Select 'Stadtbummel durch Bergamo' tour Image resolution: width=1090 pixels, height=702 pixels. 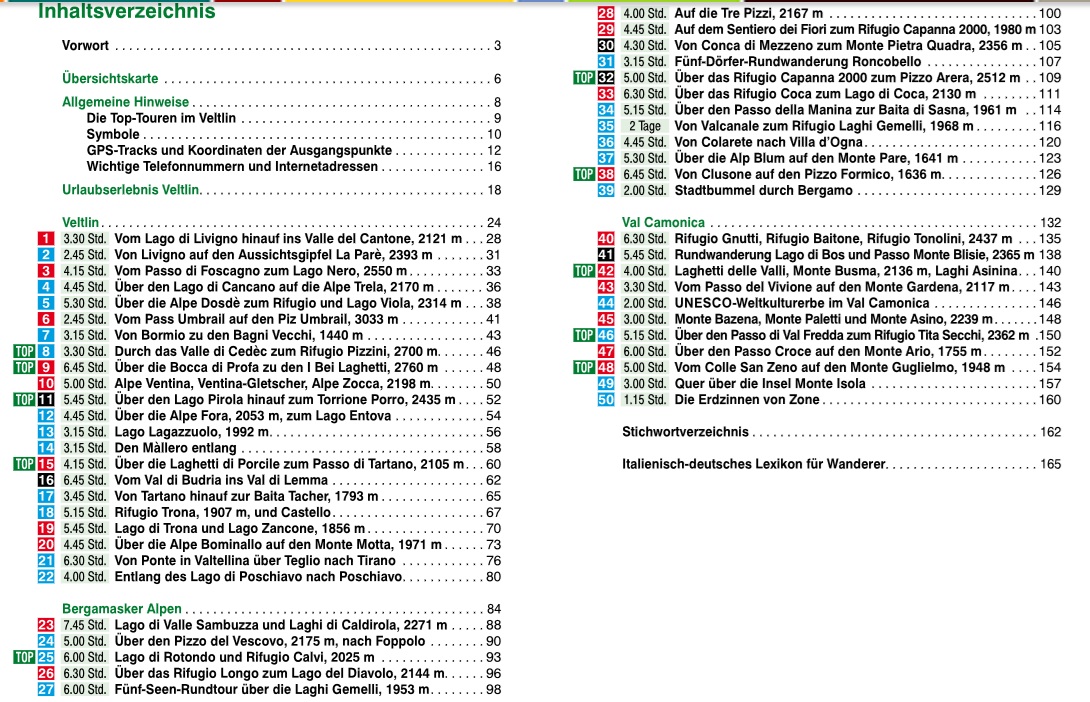tap(763, 190)
